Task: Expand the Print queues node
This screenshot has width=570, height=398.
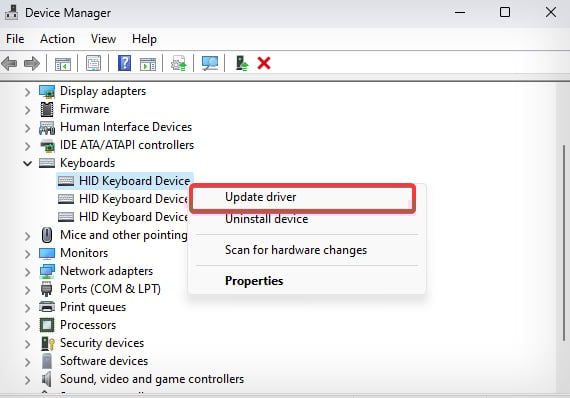Action: pos(27,307)
